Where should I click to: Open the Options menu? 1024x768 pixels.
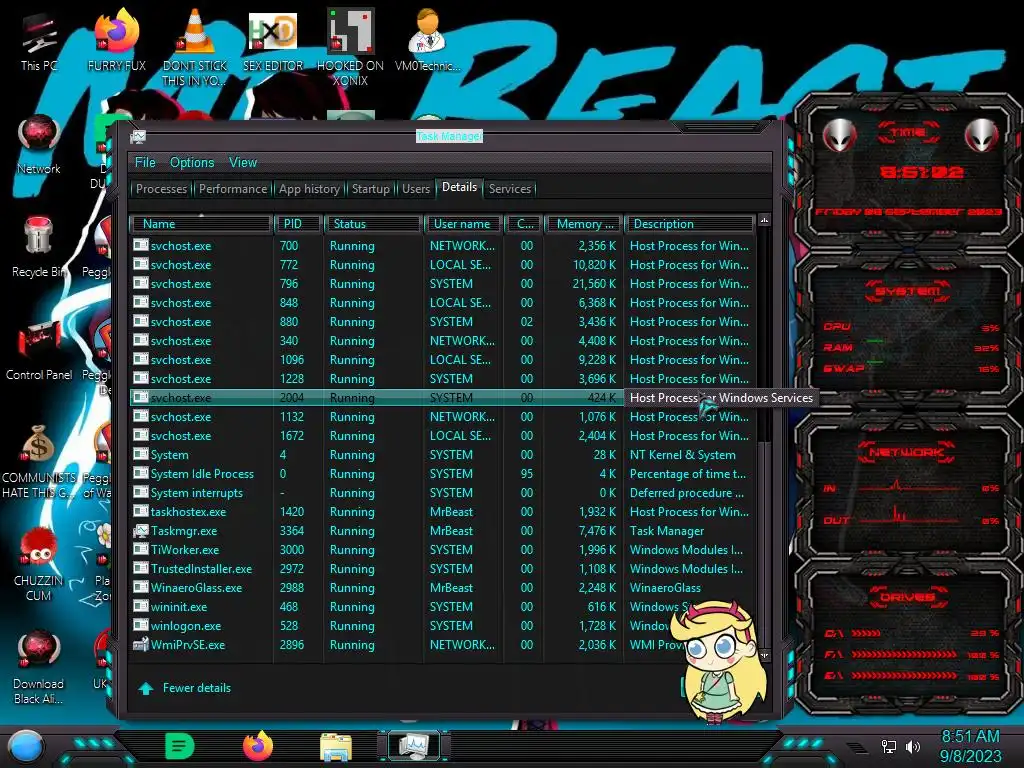point(192,163)
